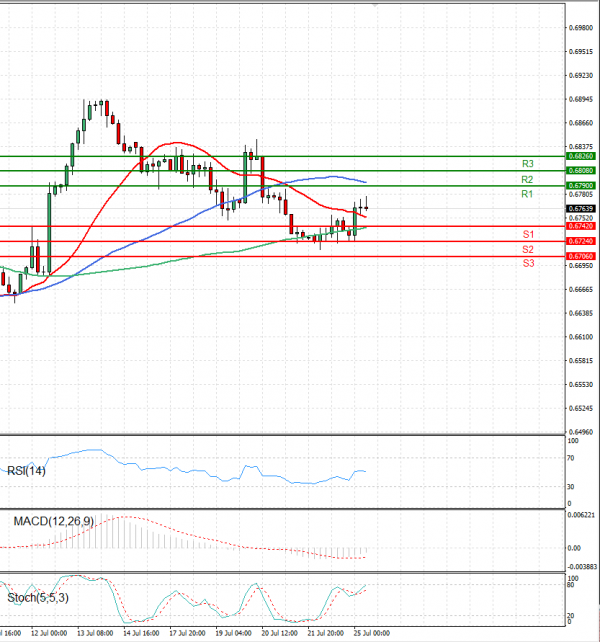Screen dimensions: 600x642
Task: Click the MACD(12,26,9) indicator label
Action: pyautogui.click(x=54, y=521)
